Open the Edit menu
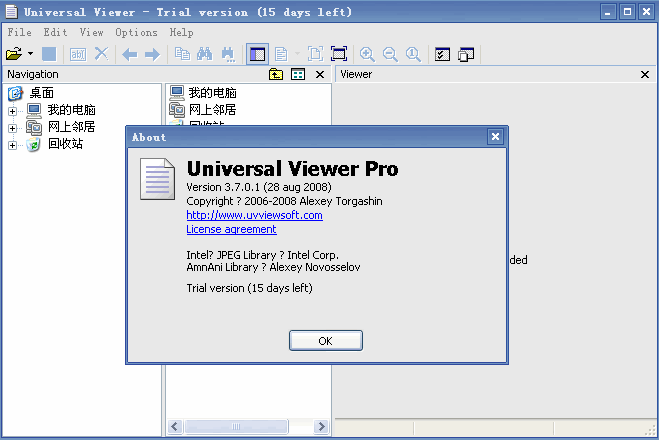This screenshot has height=440, width=659. 55,32
